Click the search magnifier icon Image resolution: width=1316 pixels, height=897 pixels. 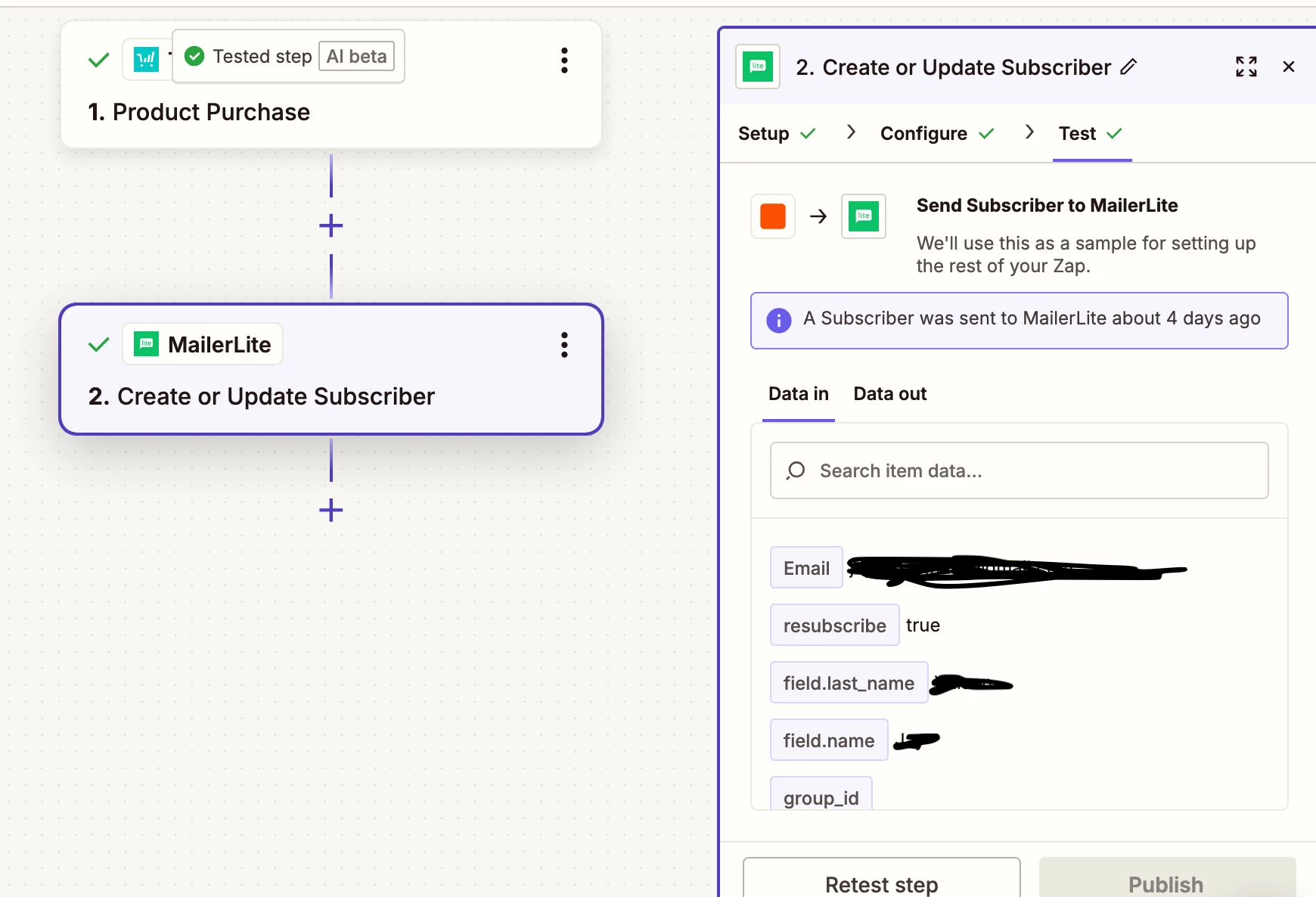796,470
